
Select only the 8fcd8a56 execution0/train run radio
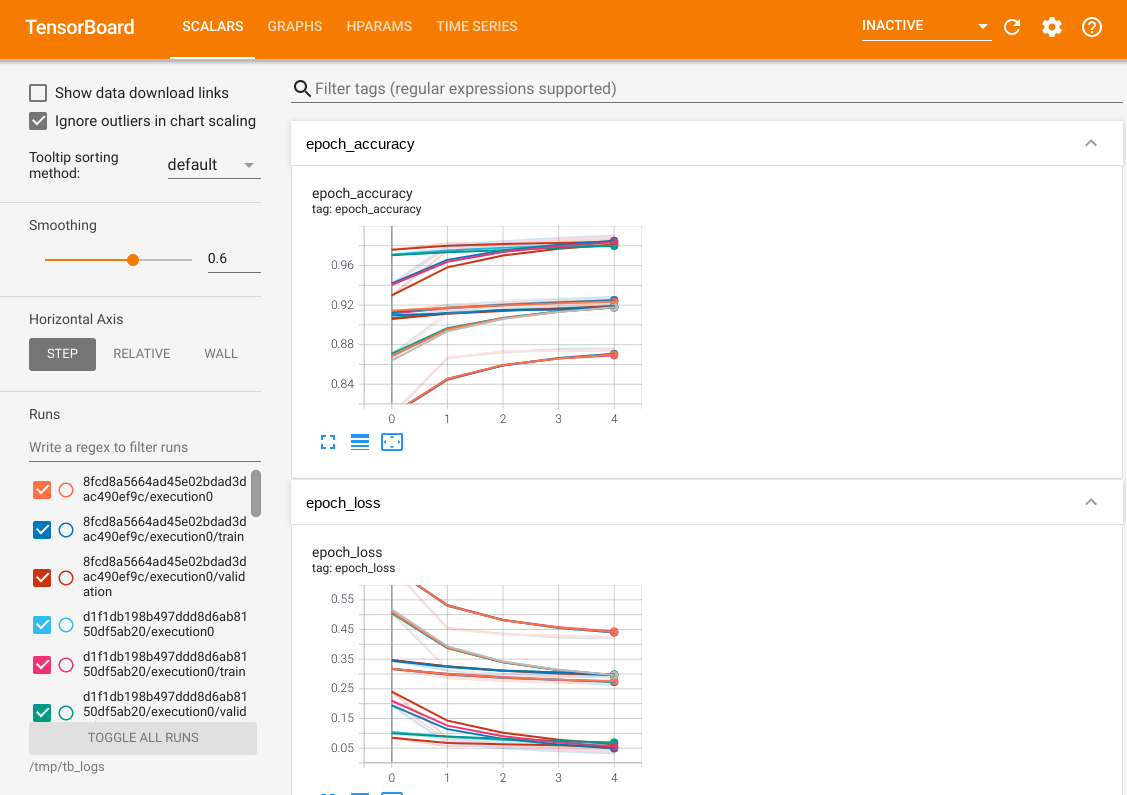[x=66, y=530]
